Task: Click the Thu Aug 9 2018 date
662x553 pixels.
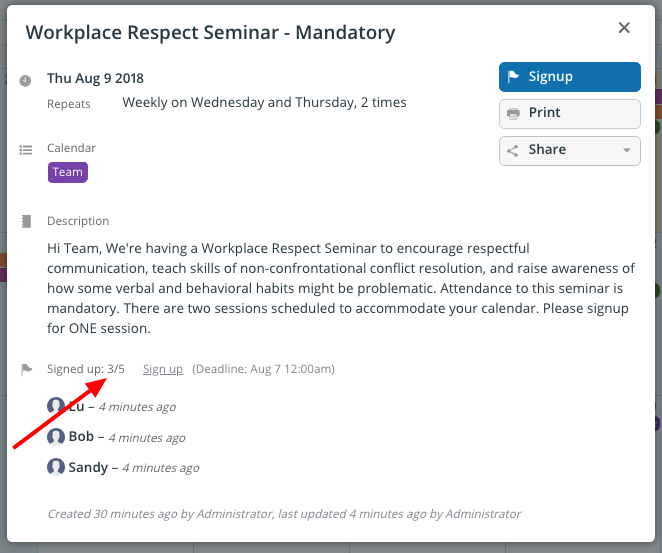Action: 95,79
